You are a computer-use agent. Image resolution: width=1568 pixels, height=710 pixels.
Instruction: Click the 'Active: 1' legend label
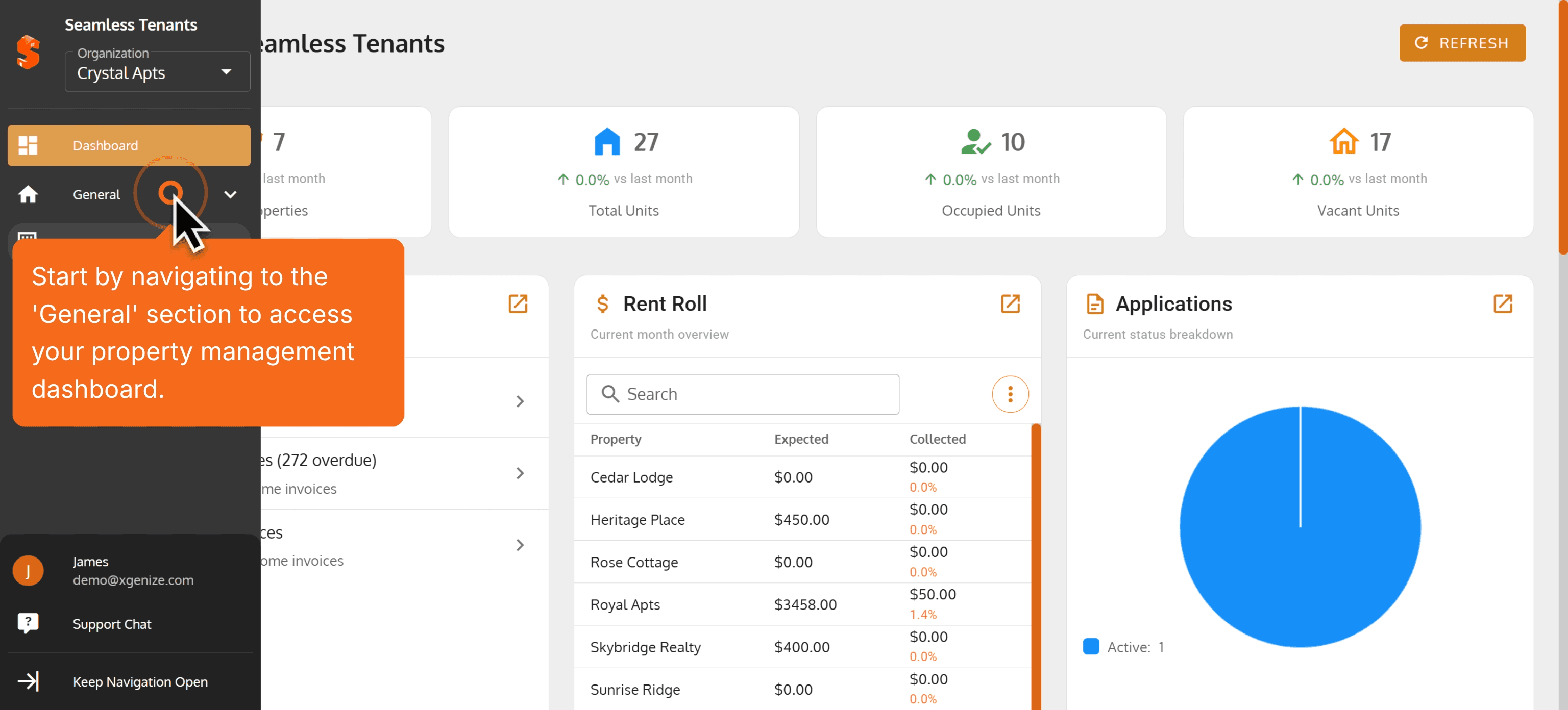pos(1135,647)
